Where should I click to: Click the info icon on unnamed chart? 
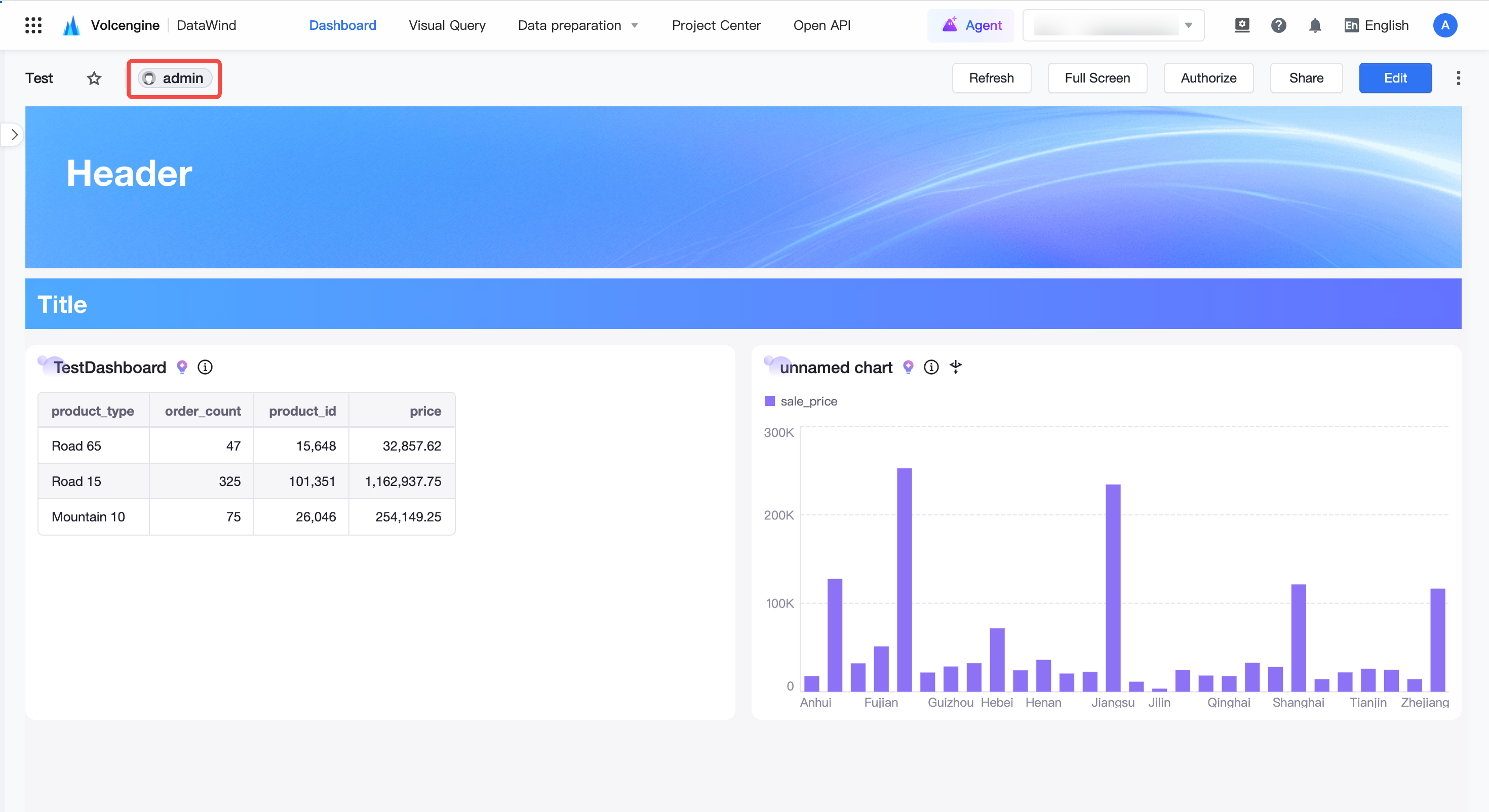[931, 367]
